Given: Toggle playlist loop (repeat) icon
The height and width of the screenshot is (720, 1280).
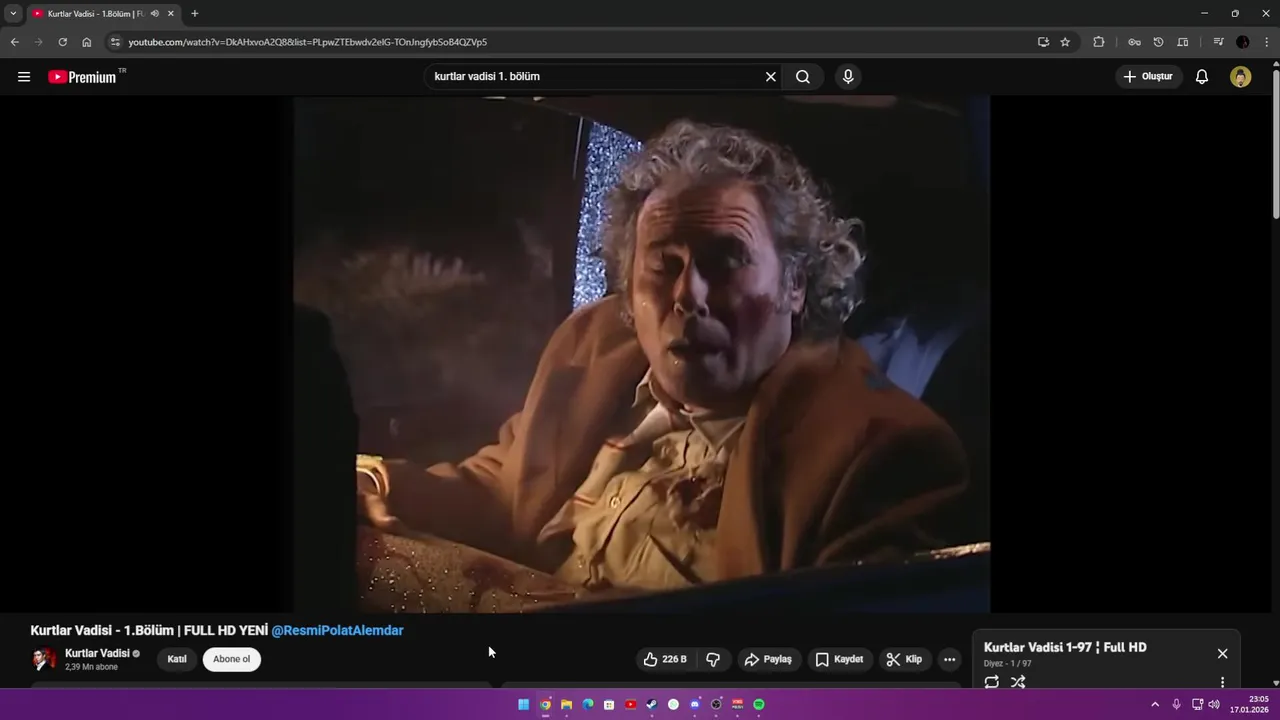Looking at the screenshot, I should (x=992, y=682).
